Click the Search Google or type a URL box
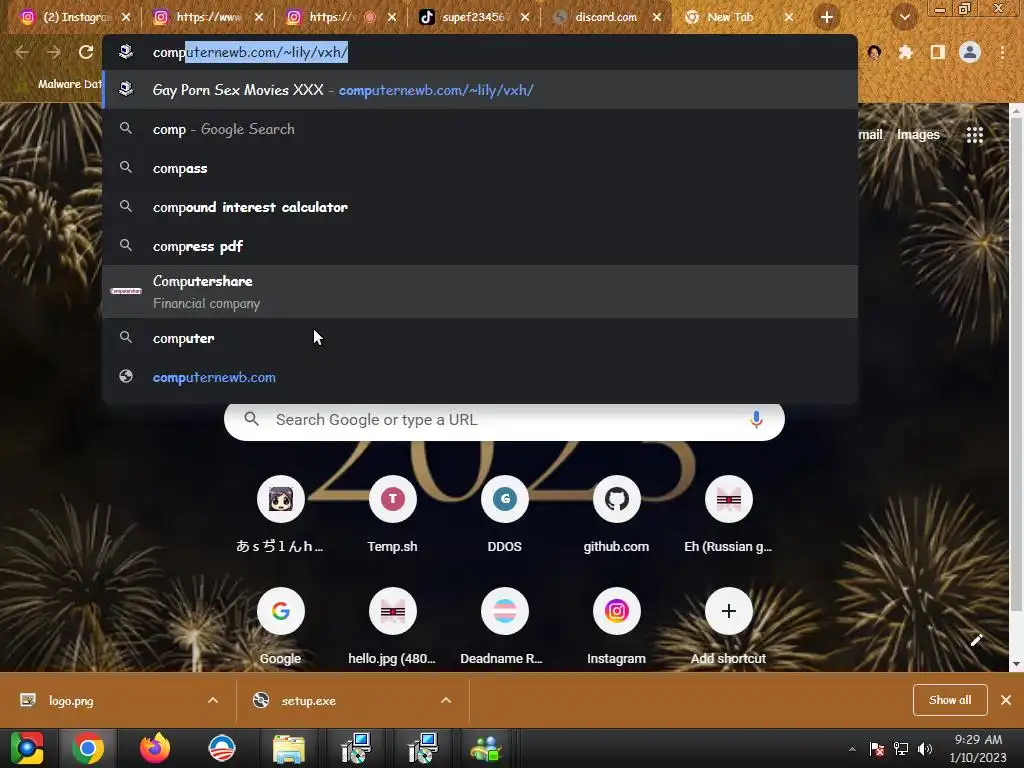 (x=504, y=419)
